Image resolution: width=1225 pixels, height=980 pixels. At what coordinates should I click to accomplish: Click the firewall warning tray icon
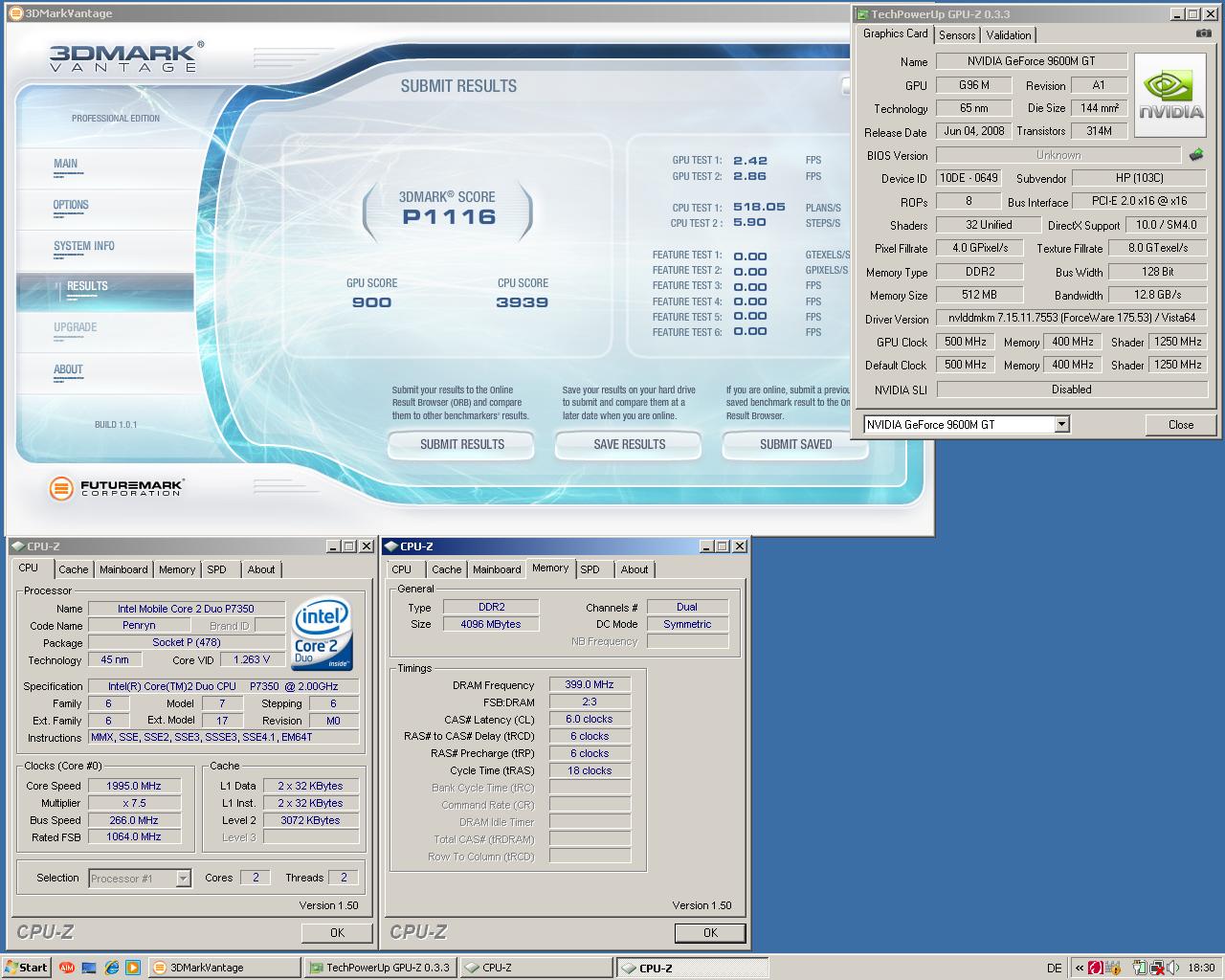pyautogui.click(x=1114, y=968)
